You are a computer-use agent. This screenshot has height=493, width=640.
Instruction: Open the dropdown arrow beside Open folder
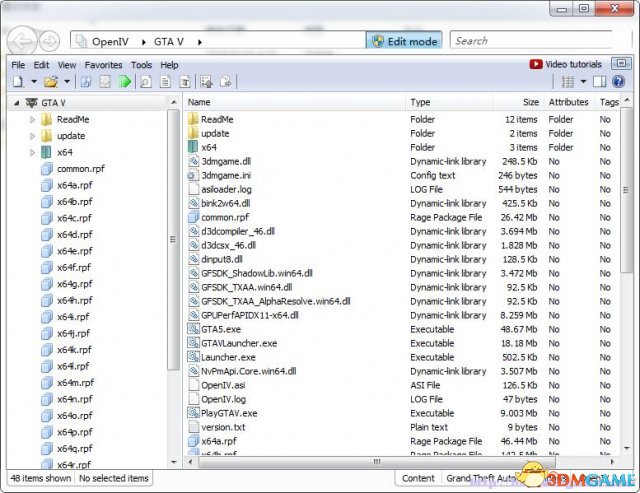point(67,82)
